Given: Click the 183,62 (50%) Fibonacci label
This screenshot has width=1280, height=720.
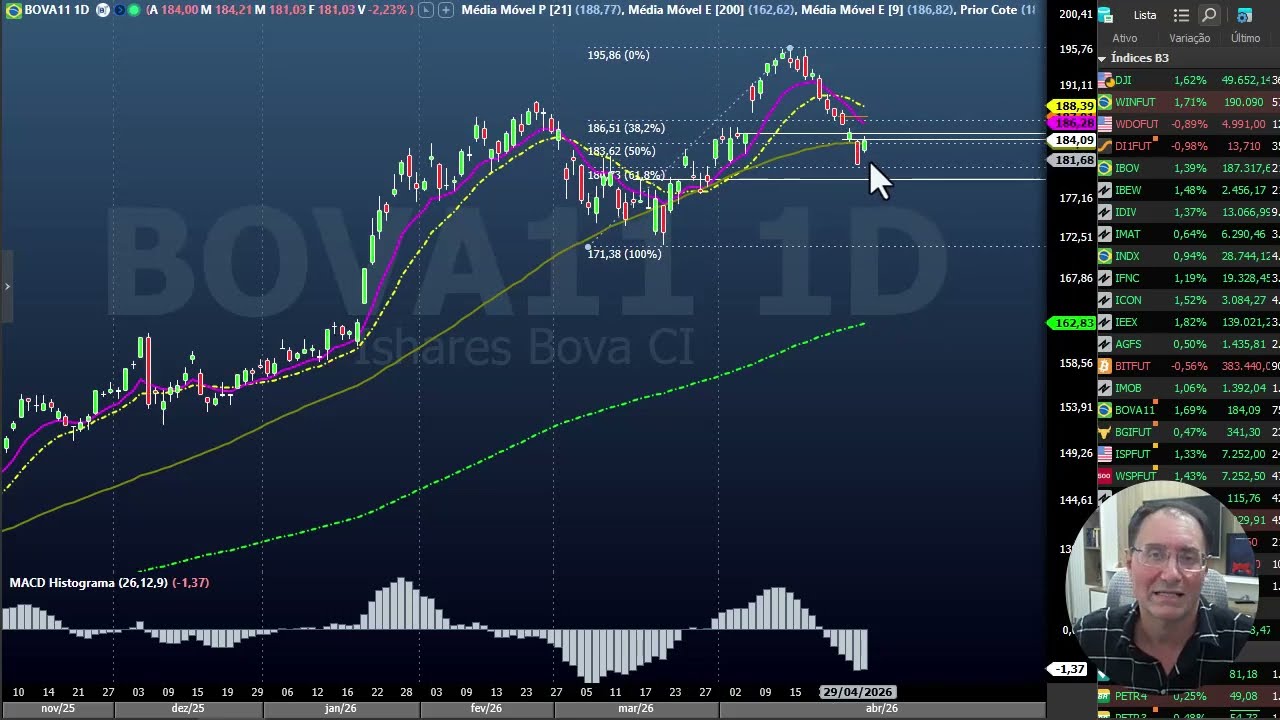Looking at the screenshot, I should [x=621, y=151].
